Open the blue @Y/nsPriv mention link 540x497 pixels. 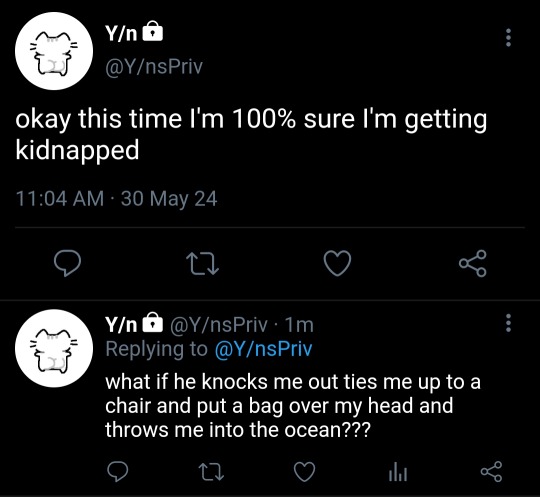click(263, 349)
